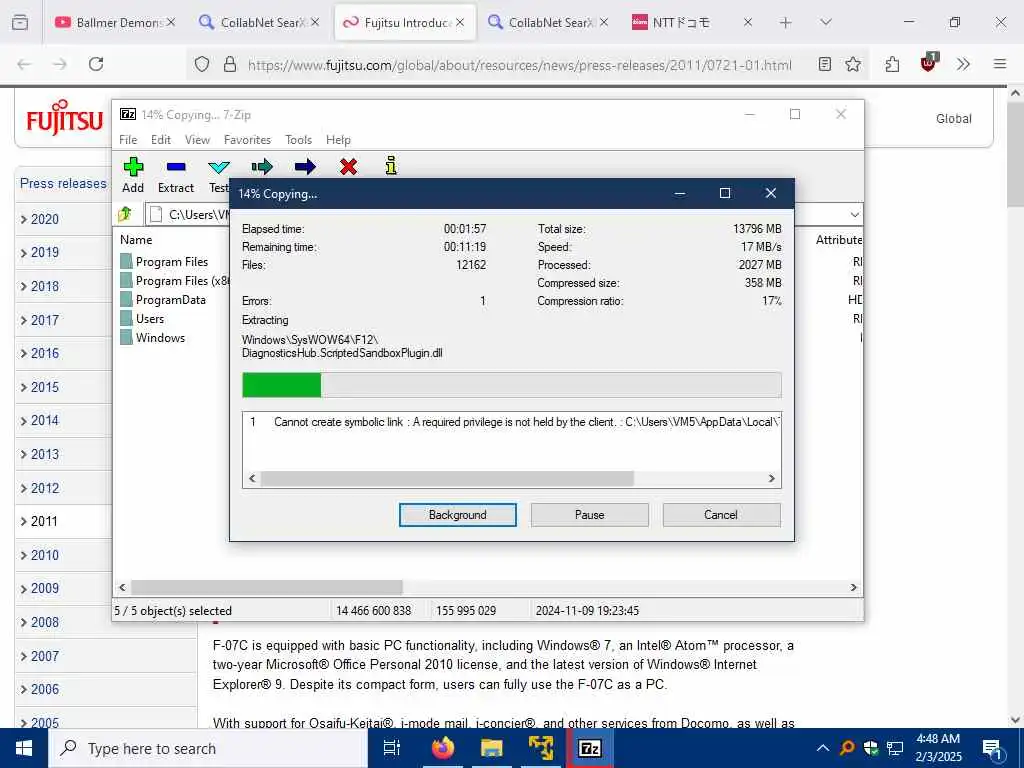Click the Users folder icon

tap(126, 319)
